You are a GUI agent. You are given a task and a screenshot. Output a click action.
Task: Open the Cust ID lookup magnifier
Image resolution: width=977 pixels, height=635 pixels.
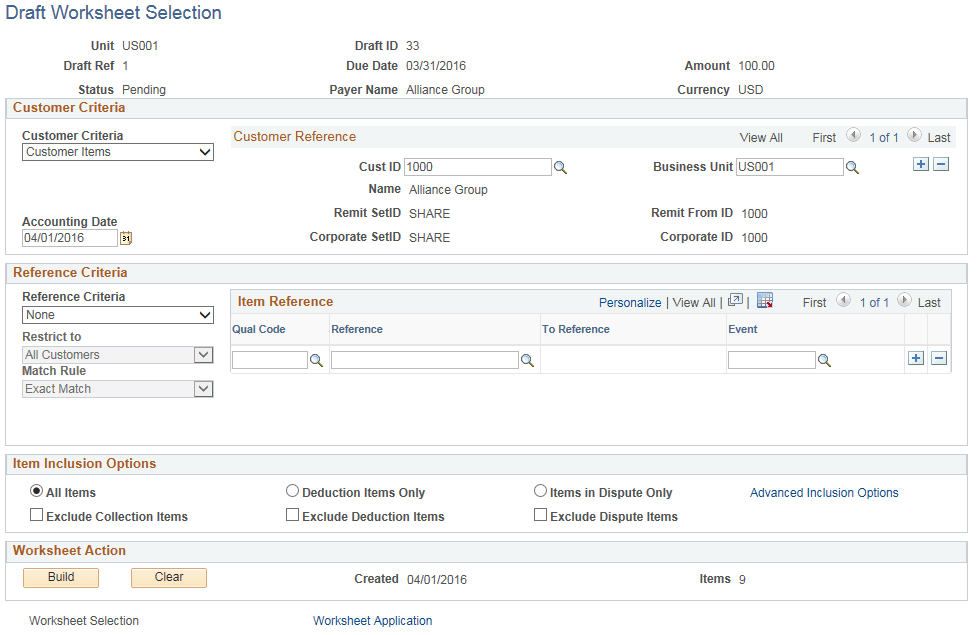point(560,167)
